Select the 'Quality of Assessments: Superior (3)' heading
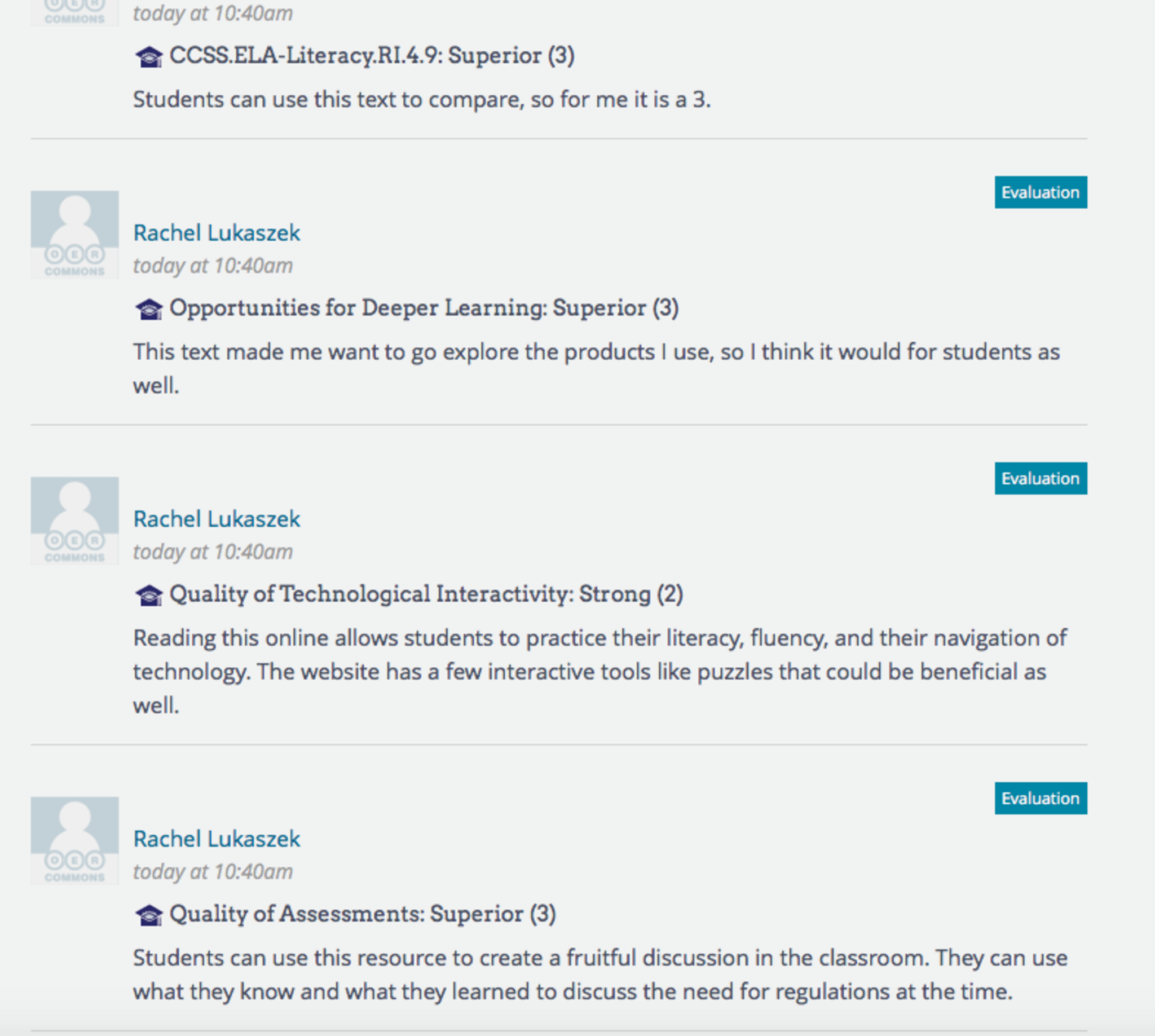Screen dimensions: 1155x1036 [362, 914]
